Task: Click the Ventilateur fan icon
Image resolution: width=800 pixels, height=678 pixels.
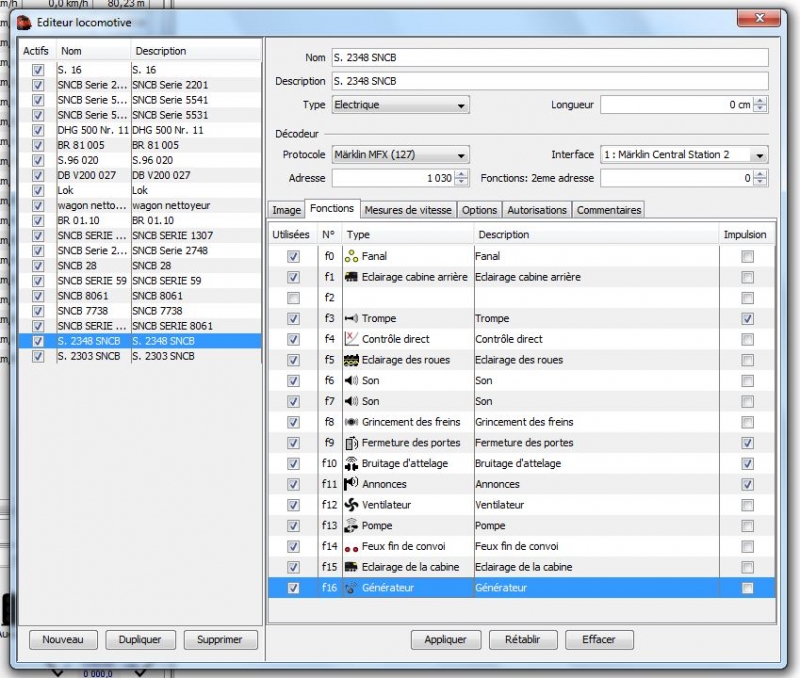Action: click(351, 505)
